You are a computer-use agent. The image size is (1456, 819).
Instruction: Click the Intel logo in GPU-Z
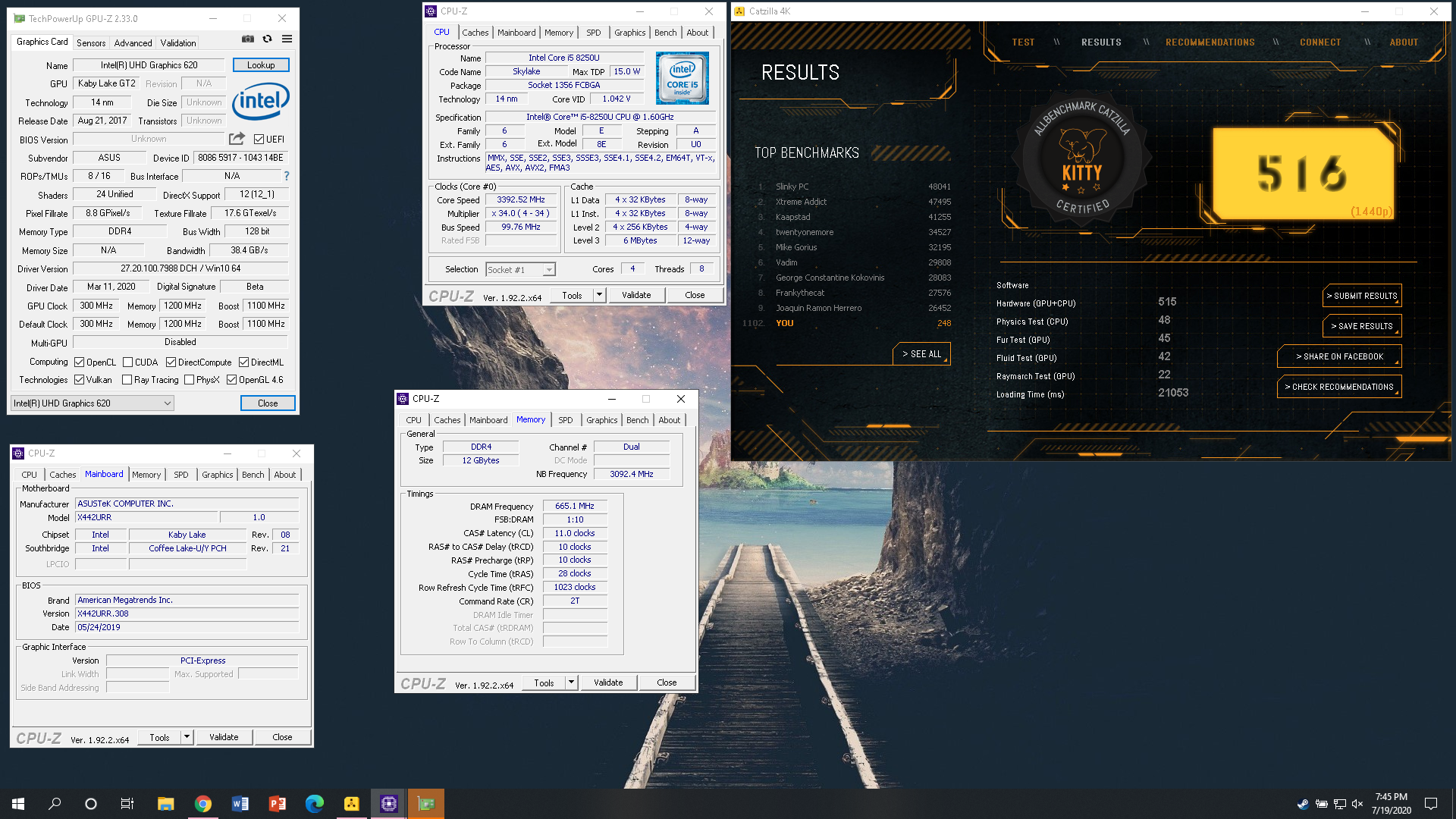point(260,101)
